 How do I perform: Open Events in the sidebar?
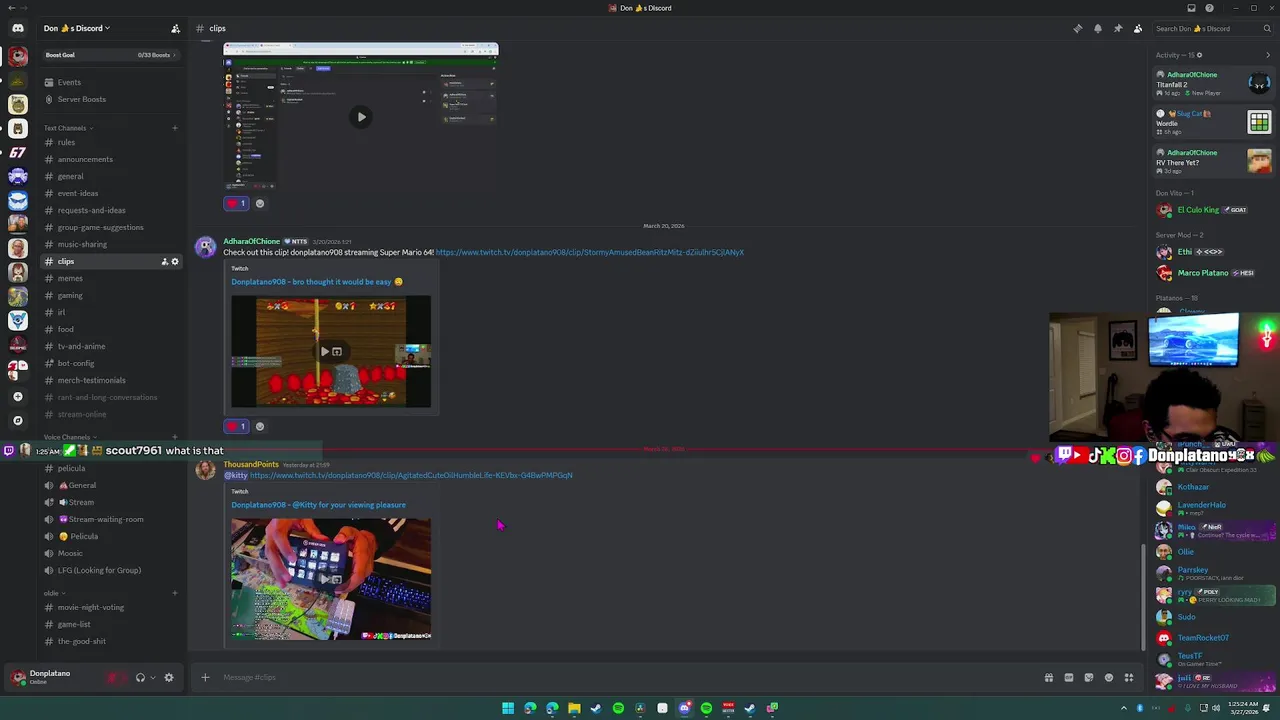click(69, 82)
